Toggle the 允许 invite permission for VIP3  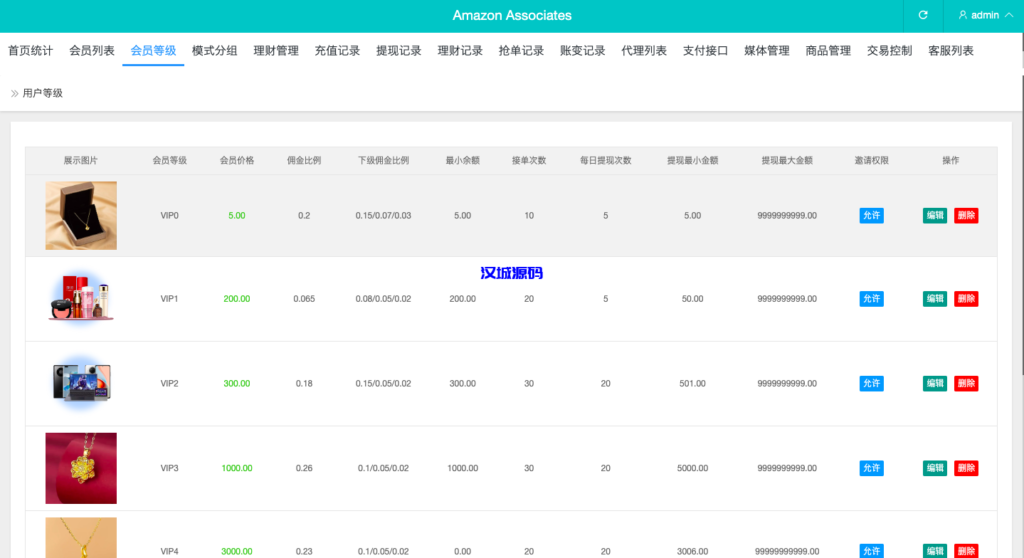(x=871, y=468)
